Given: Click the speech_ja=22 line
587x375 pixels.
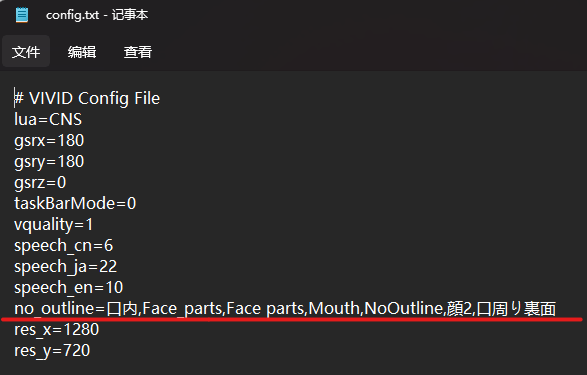Looking at the screenshot, I should coord(66,266).
